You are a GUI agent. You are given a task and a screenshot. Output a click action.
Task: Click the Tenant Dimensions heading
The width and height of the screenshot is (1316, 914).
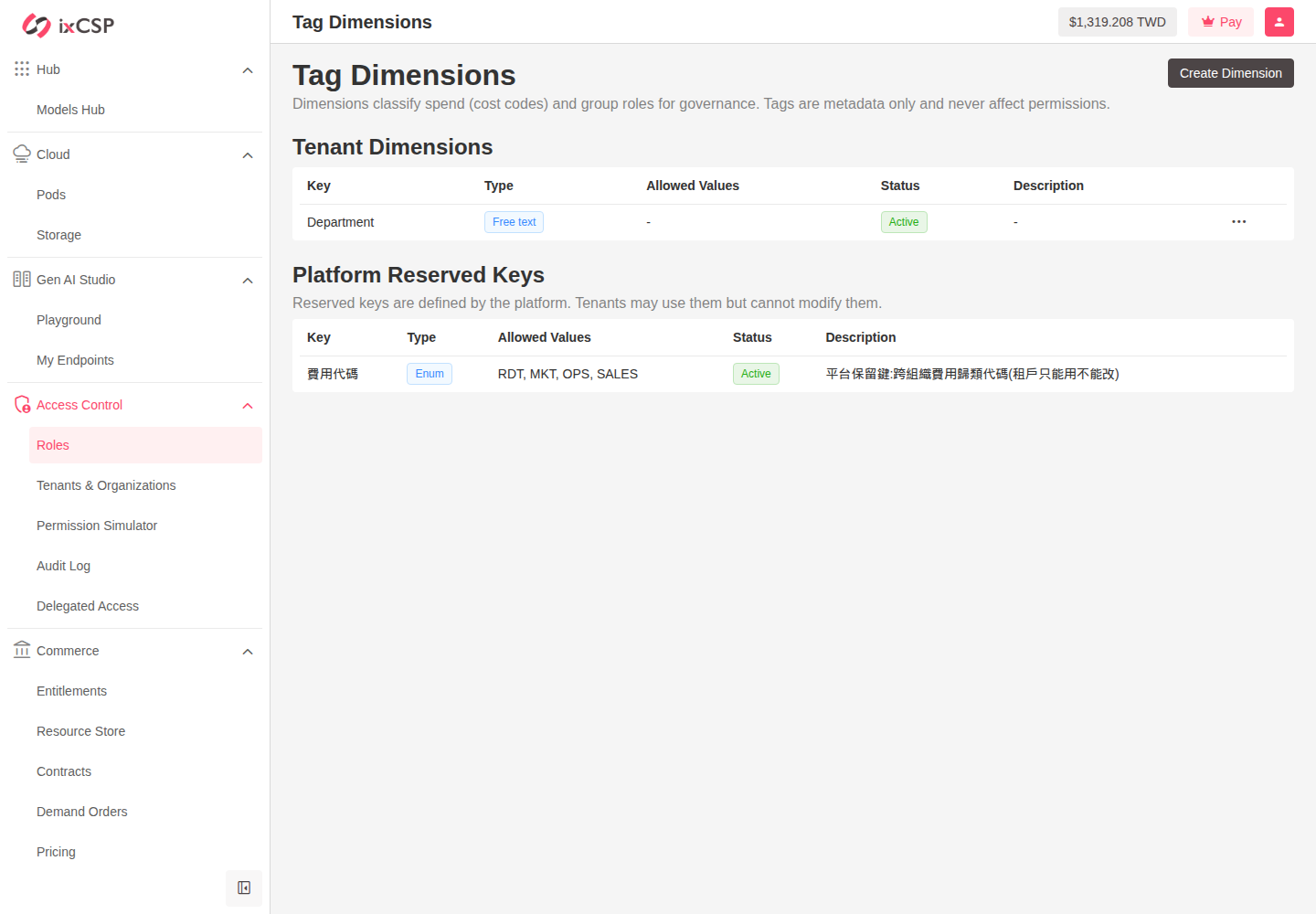pos(392,147)
